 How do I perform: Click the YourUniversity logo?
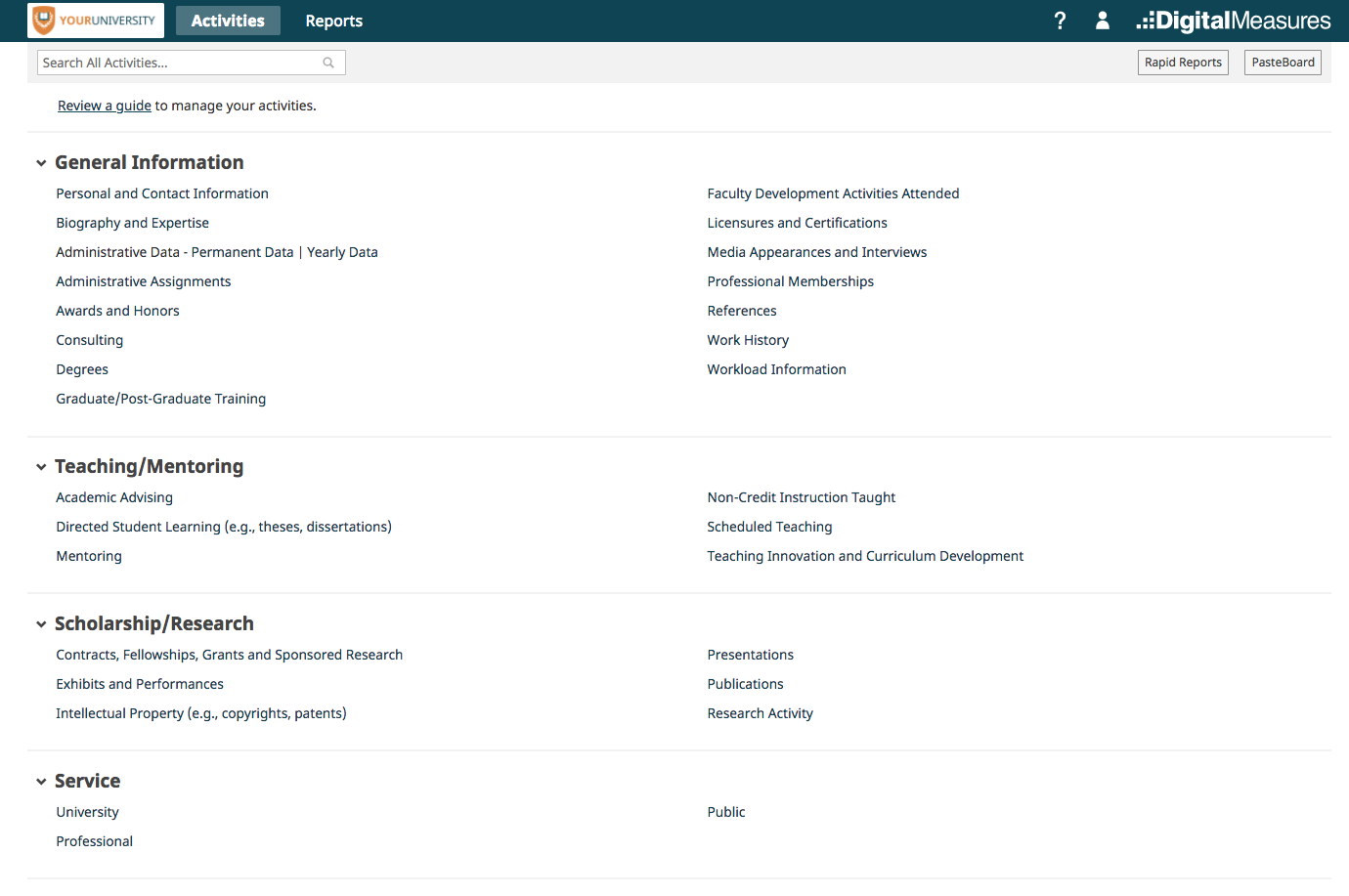tap(96, 21)
